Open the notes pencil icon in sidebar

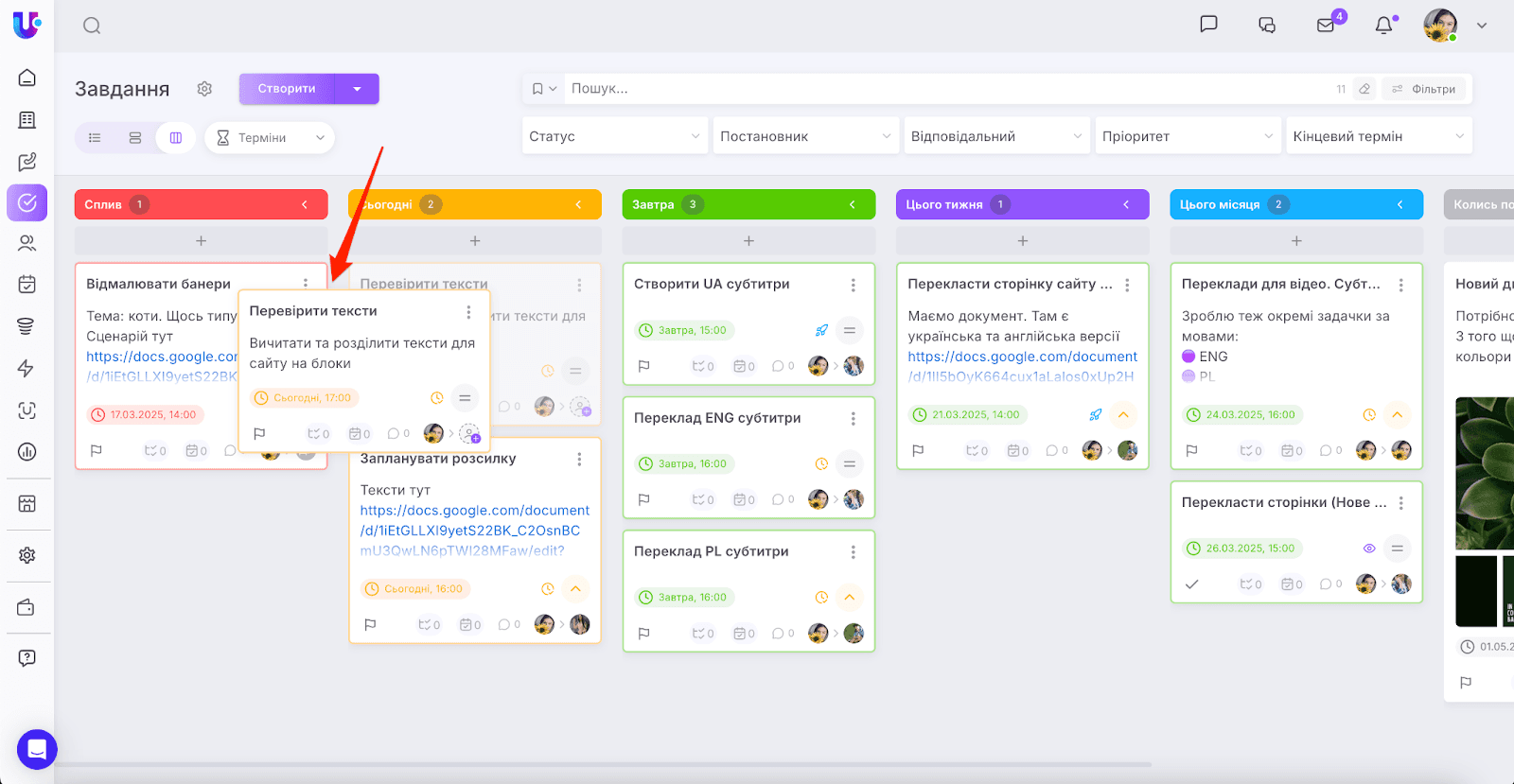(27, 162)
